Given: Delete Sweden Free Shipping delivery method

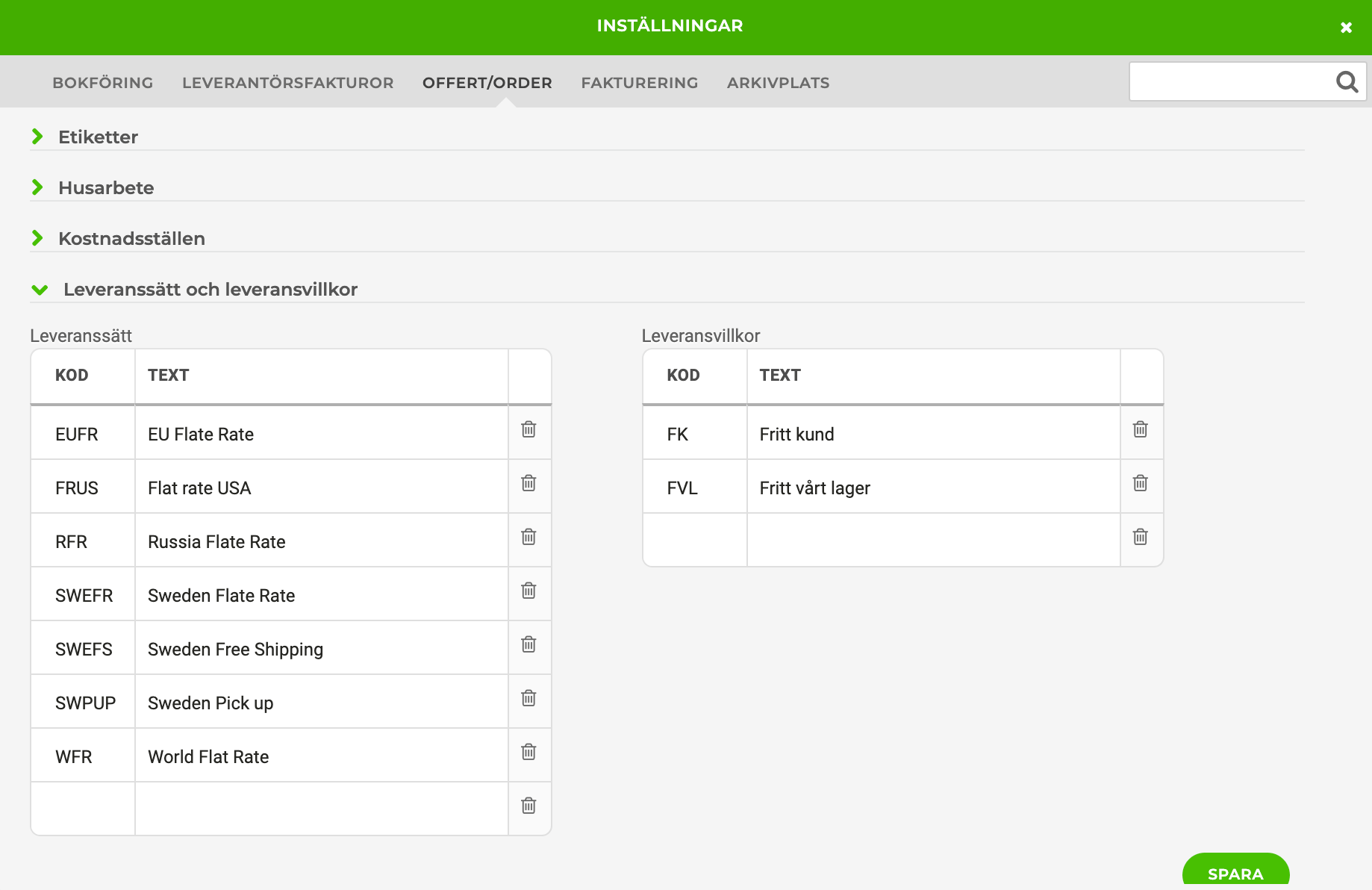Looking at the screenshot, I should [x=528, y=644].
